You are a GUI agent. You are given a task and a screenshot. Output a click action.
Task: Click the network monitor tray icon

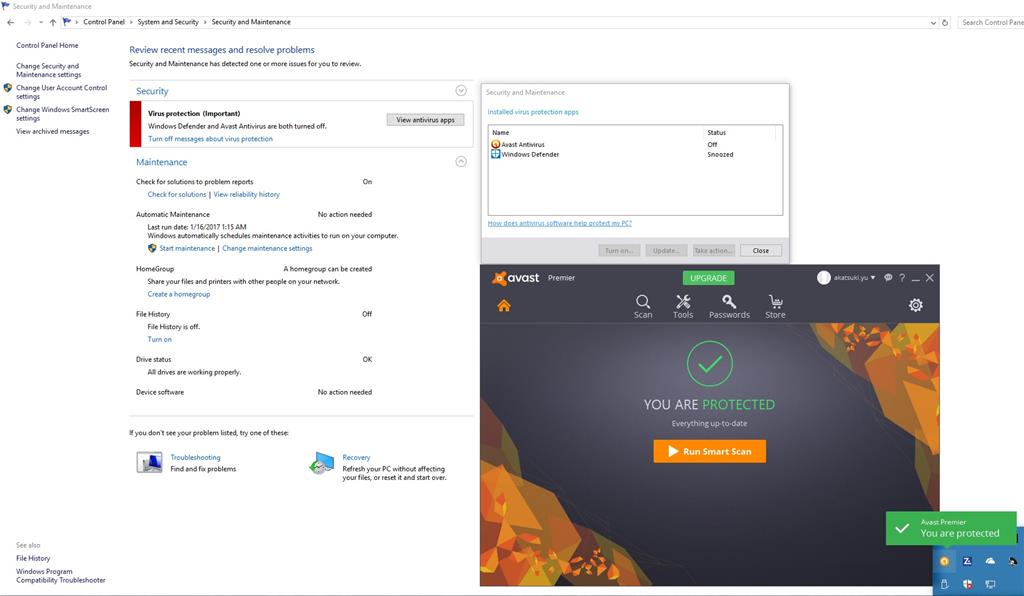coord(990,584)
